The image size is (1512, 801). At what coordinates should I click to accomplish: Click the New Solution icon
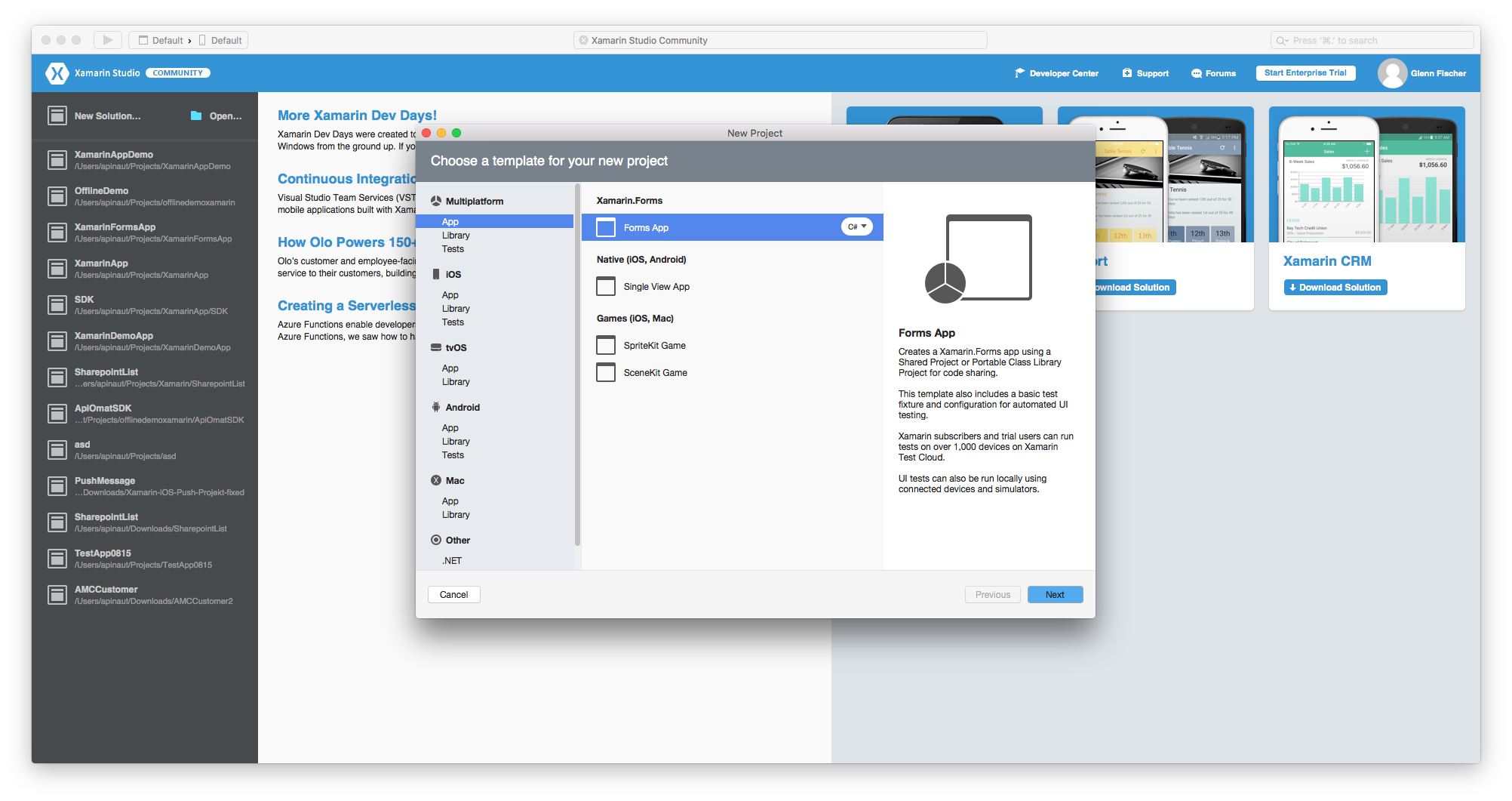[57, 116]
